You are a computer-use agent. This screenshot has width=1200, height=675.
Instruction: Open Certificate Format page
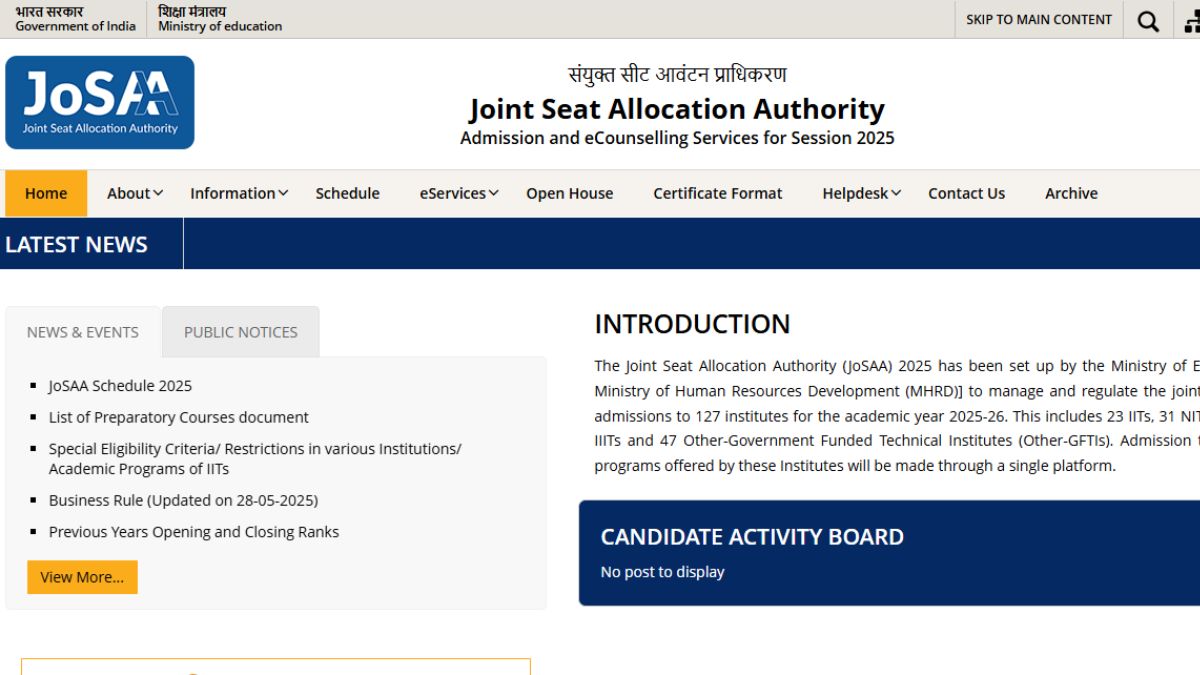pyautogui.click(x=718, y=193)
